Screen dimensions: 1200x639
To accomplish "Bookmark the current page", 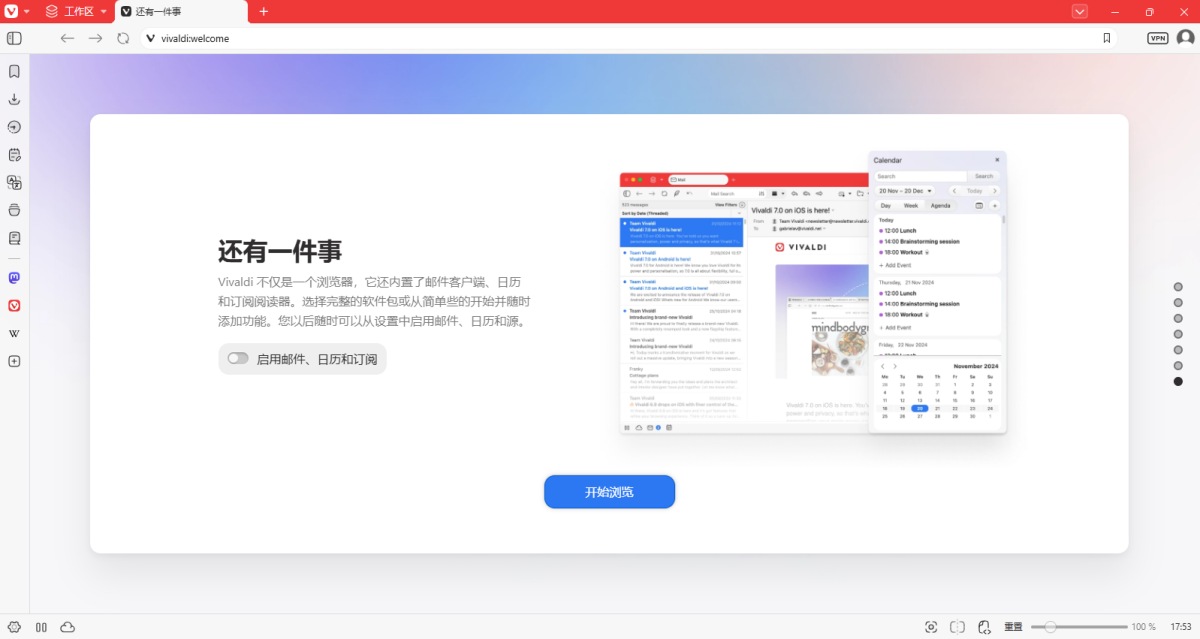I will pyautogui.click(x=1106, y=38).
